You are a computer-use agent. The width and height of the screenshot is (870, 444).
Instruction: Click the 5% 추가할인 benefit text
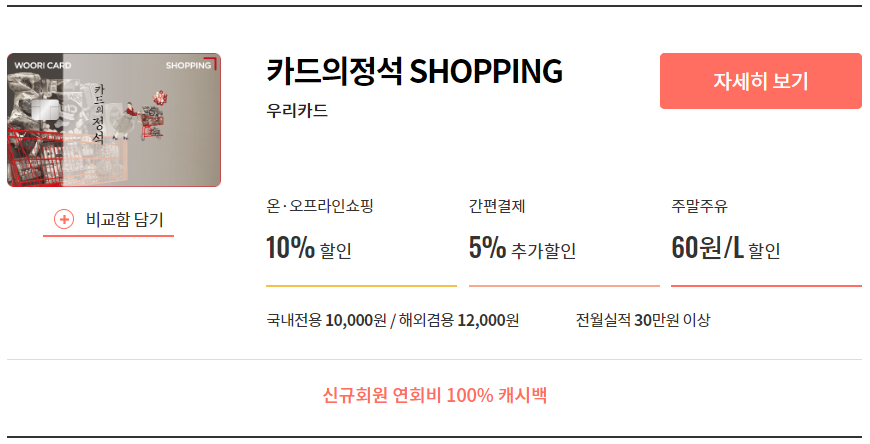coord(522,248)
